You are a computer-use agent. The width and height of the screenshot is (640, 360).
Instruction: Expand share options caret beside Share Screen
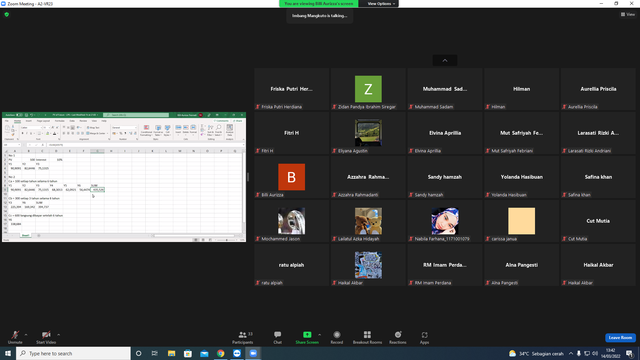(320, 335)
